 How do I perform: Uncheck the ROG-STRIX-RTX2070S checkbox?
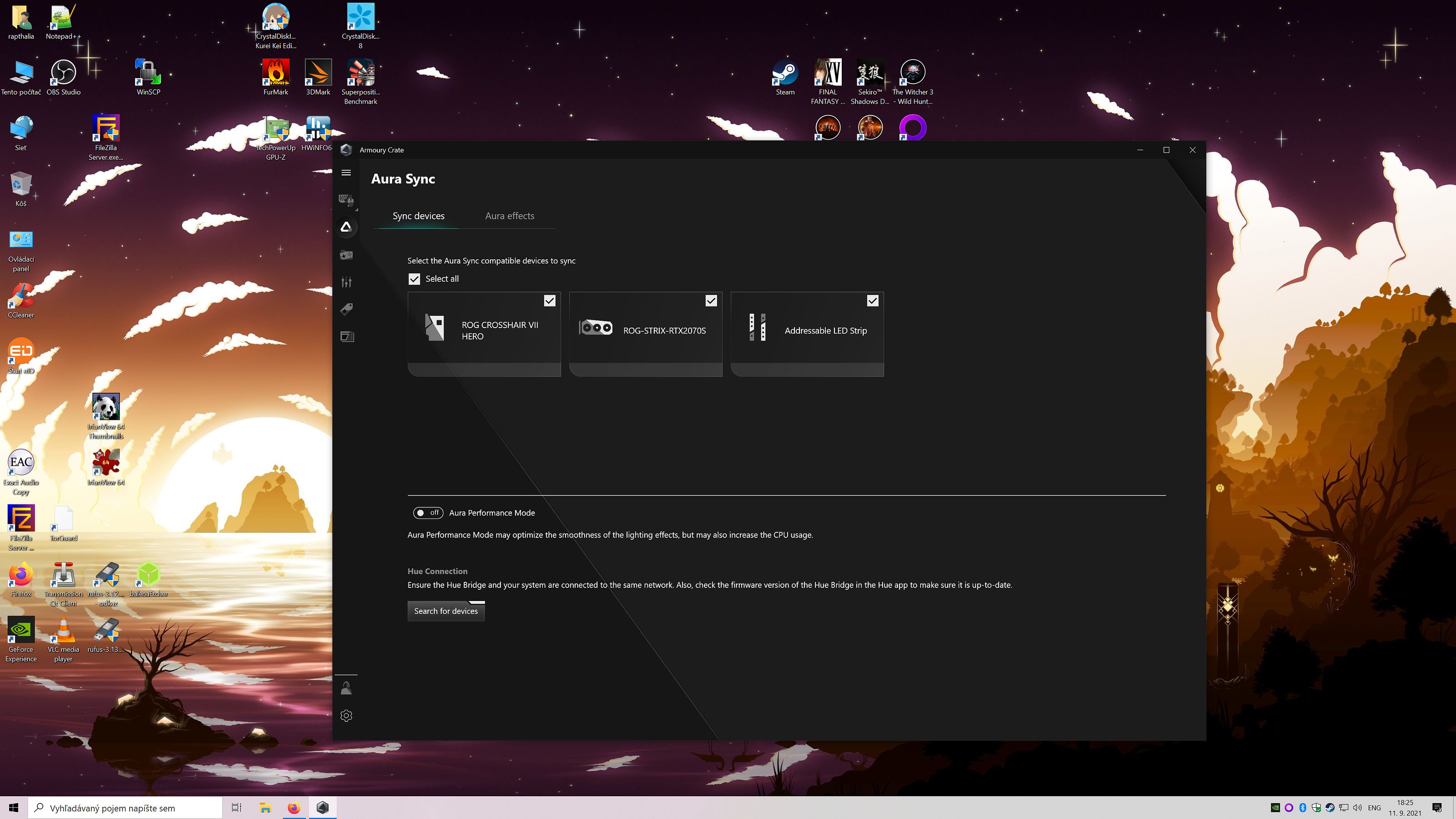[711, 301]
